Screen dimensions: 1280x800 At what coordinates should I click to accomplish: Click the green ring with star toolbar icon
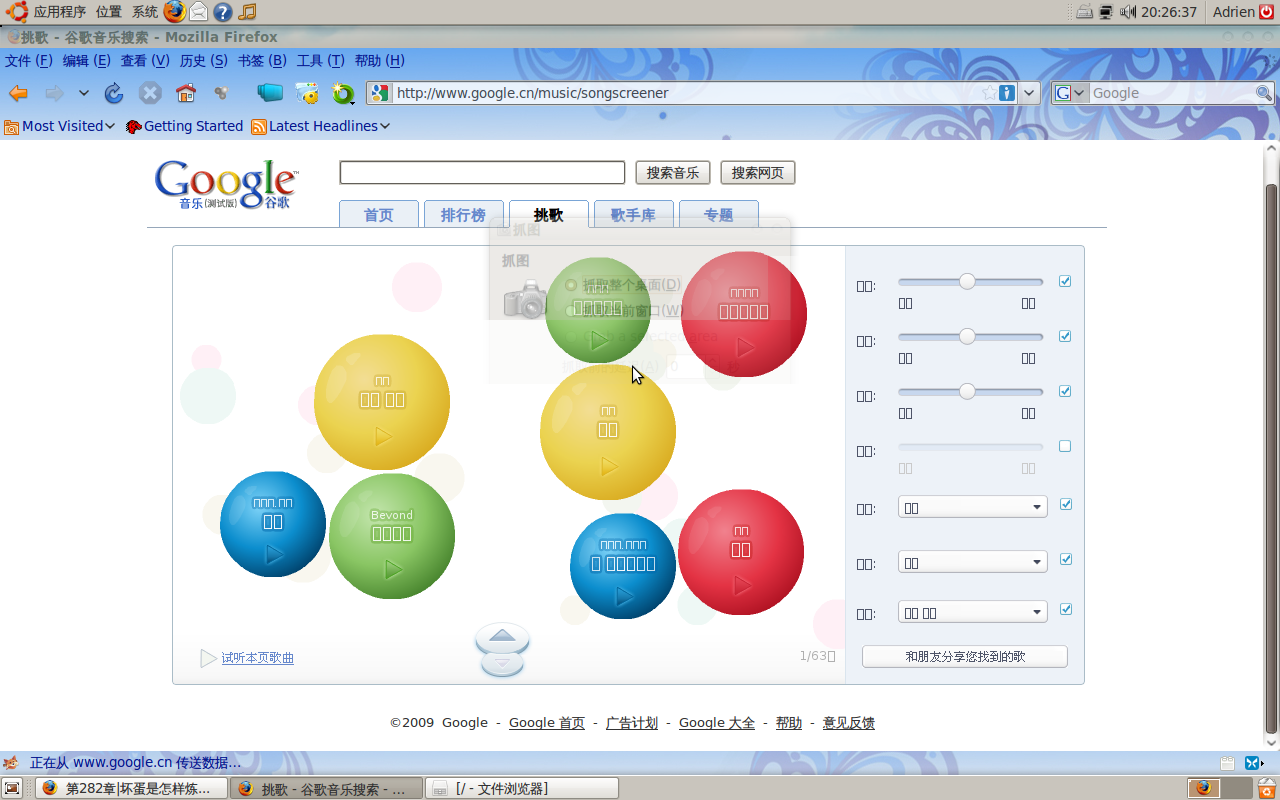point(343,94)
